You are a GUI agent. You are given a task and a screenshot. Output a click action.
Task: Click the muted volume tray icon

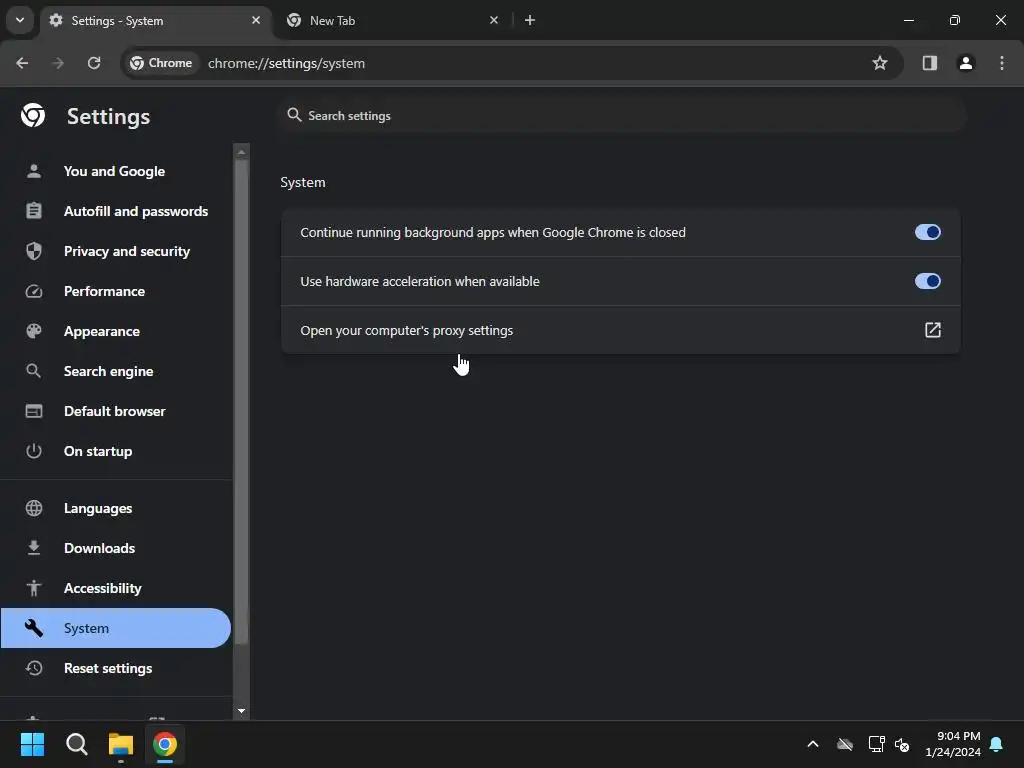(902, 744)
